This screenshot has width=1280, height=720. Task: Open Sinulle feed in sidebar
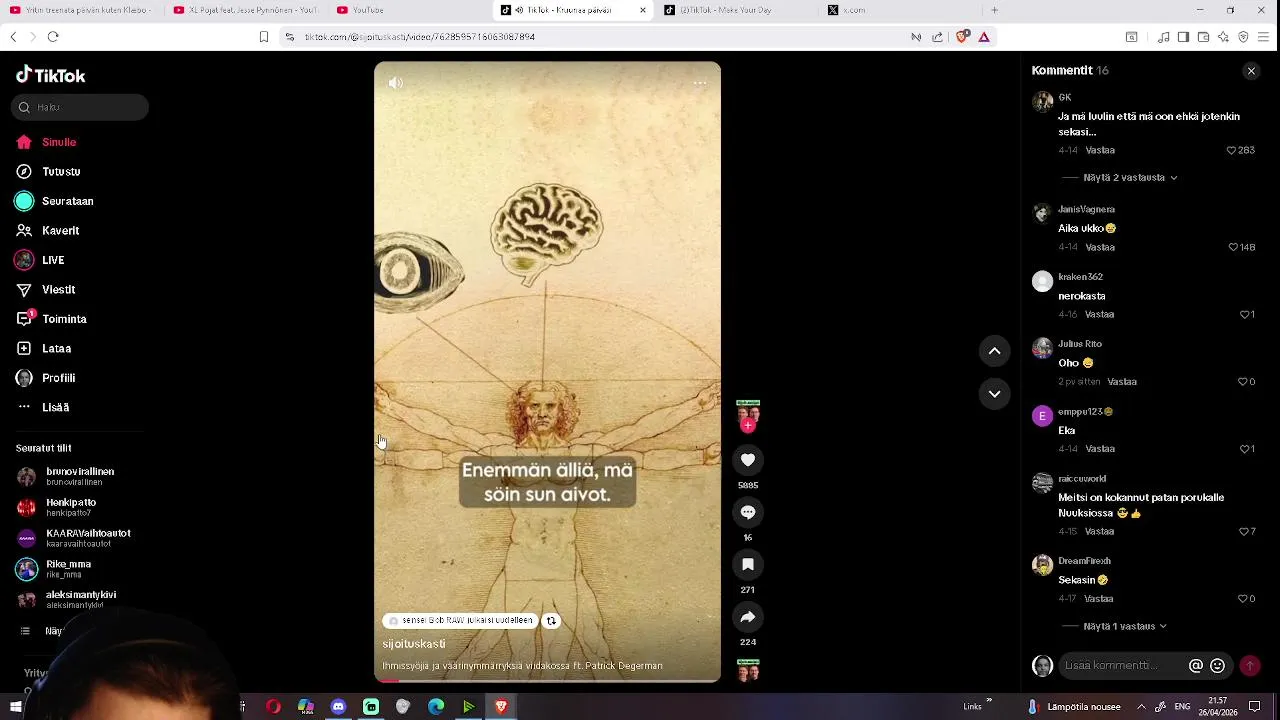point(46,142)
